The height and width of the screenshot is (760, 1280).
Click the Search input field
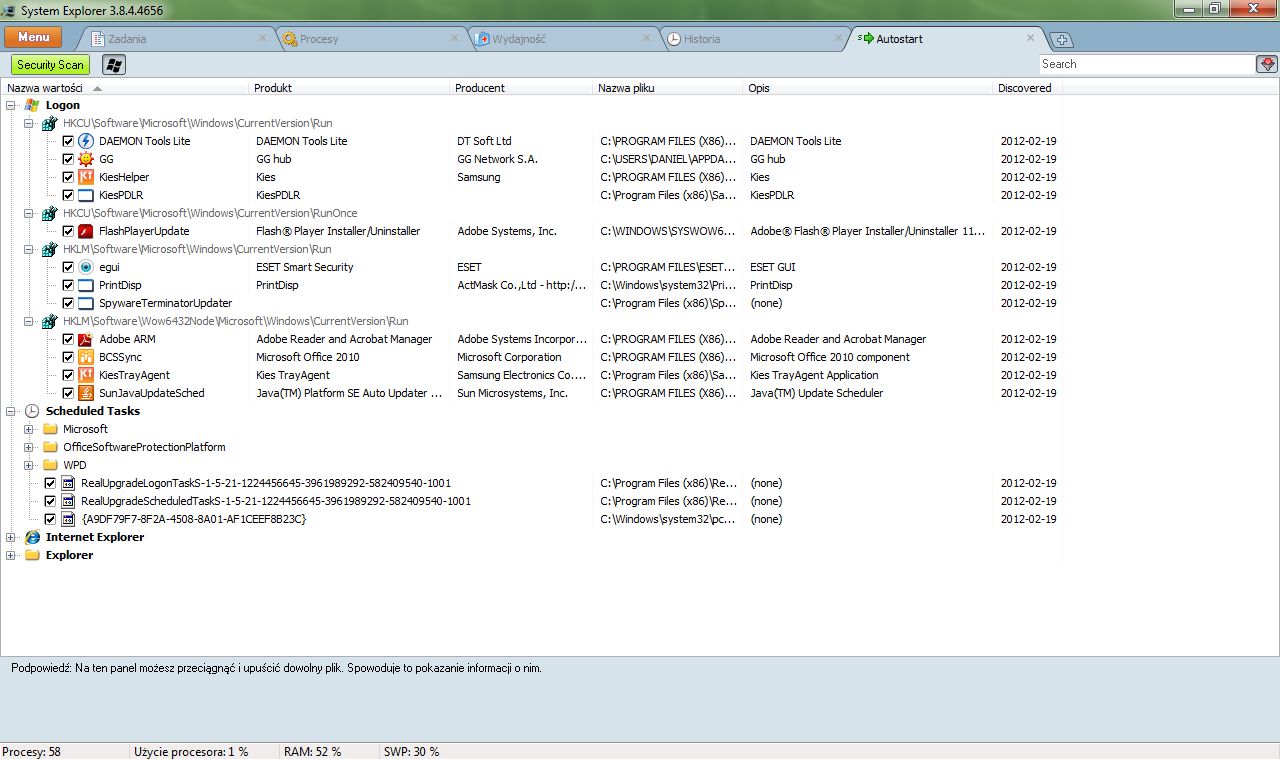pyautogui.click(x=1147, y=64)
